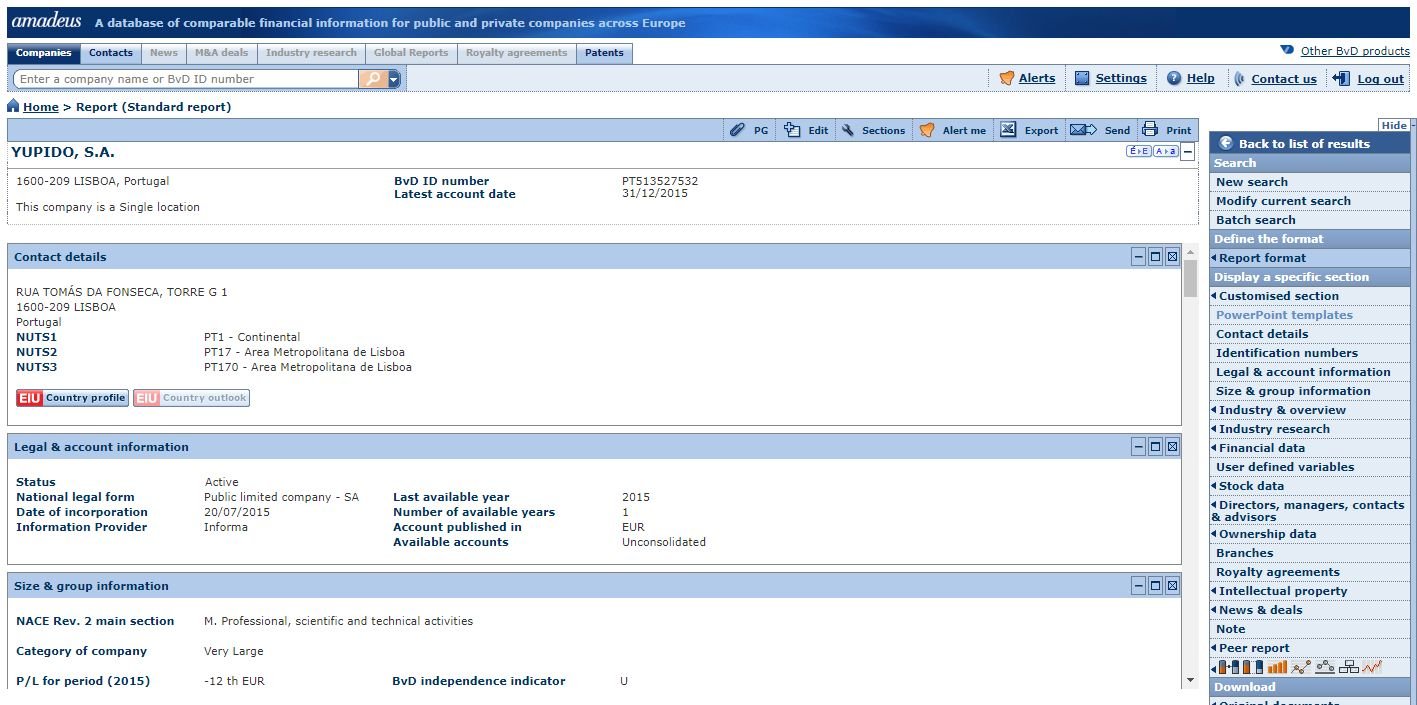Viewport: 1417px width, 705px height.
Task: Click the EIU Country outlook button
Action: [191, 398]
